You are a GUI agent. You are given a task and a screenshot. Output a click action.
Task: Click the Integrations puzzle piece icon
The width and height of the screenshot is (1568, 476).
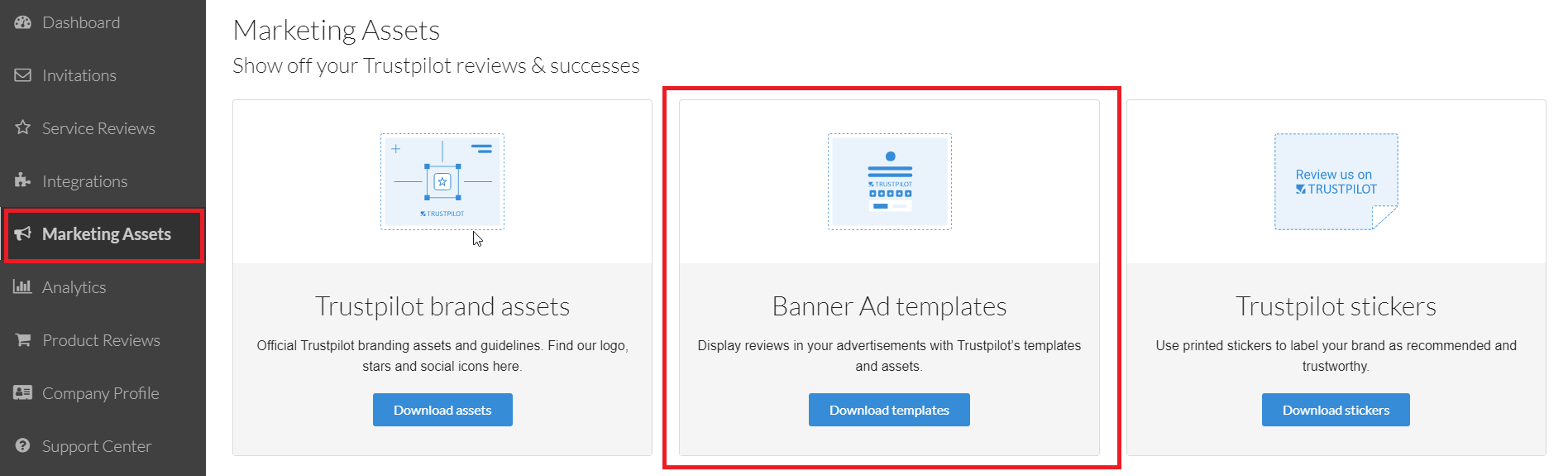coord(22,180)
